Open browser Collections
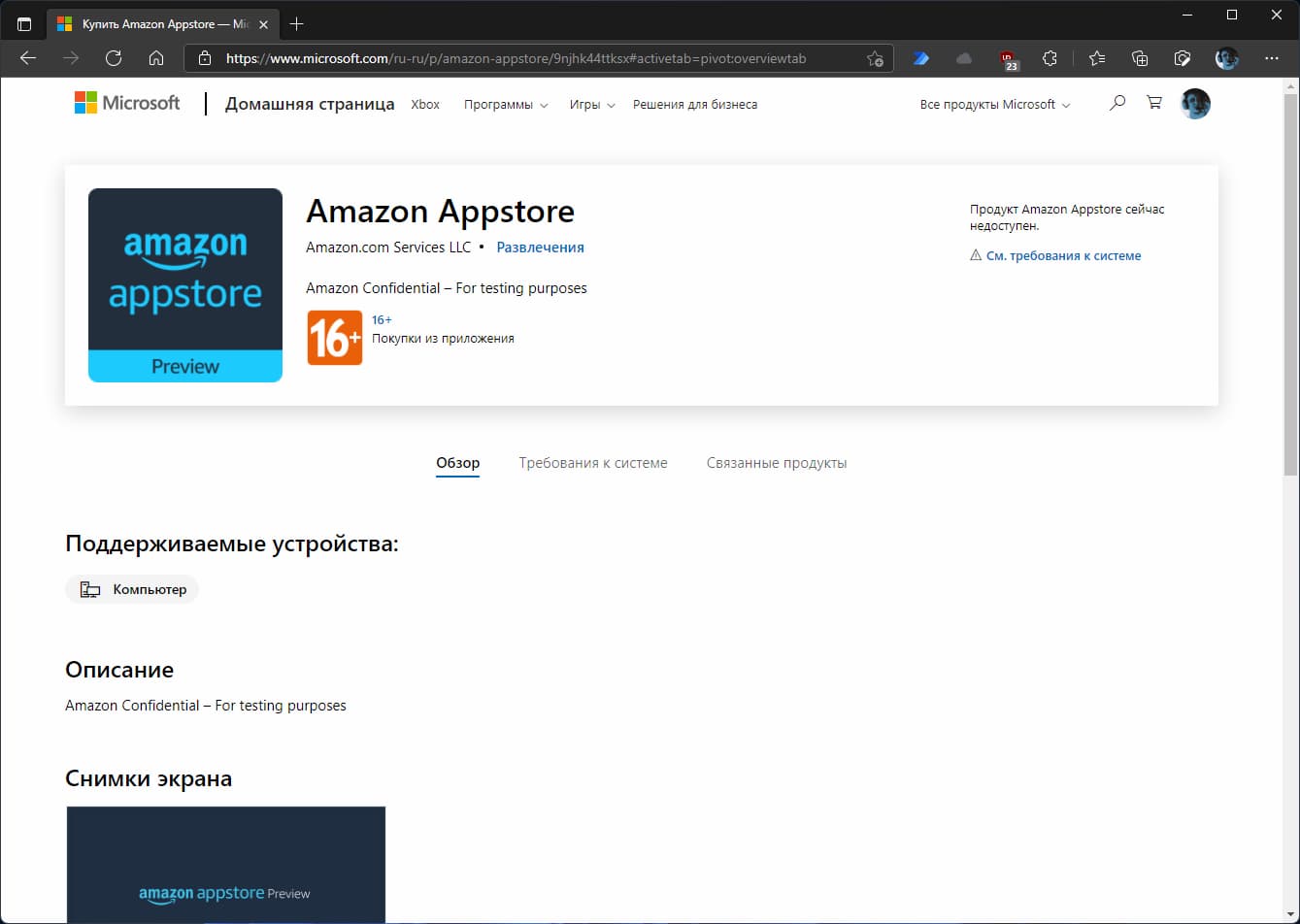Viewport: 1300px width, 924px height. (x=1141, y=58)
